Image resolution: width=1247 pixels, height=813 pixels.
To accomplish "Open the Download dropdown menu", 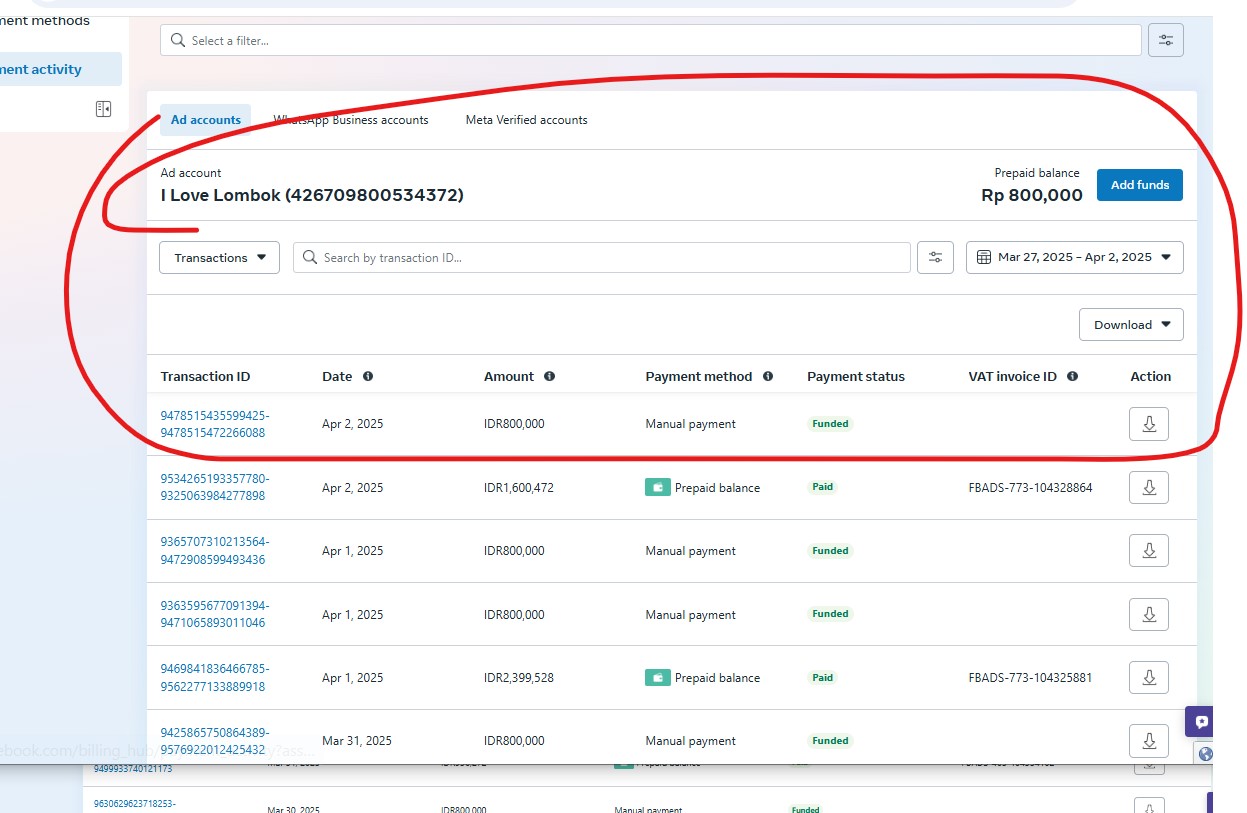I will point(1131,325).
